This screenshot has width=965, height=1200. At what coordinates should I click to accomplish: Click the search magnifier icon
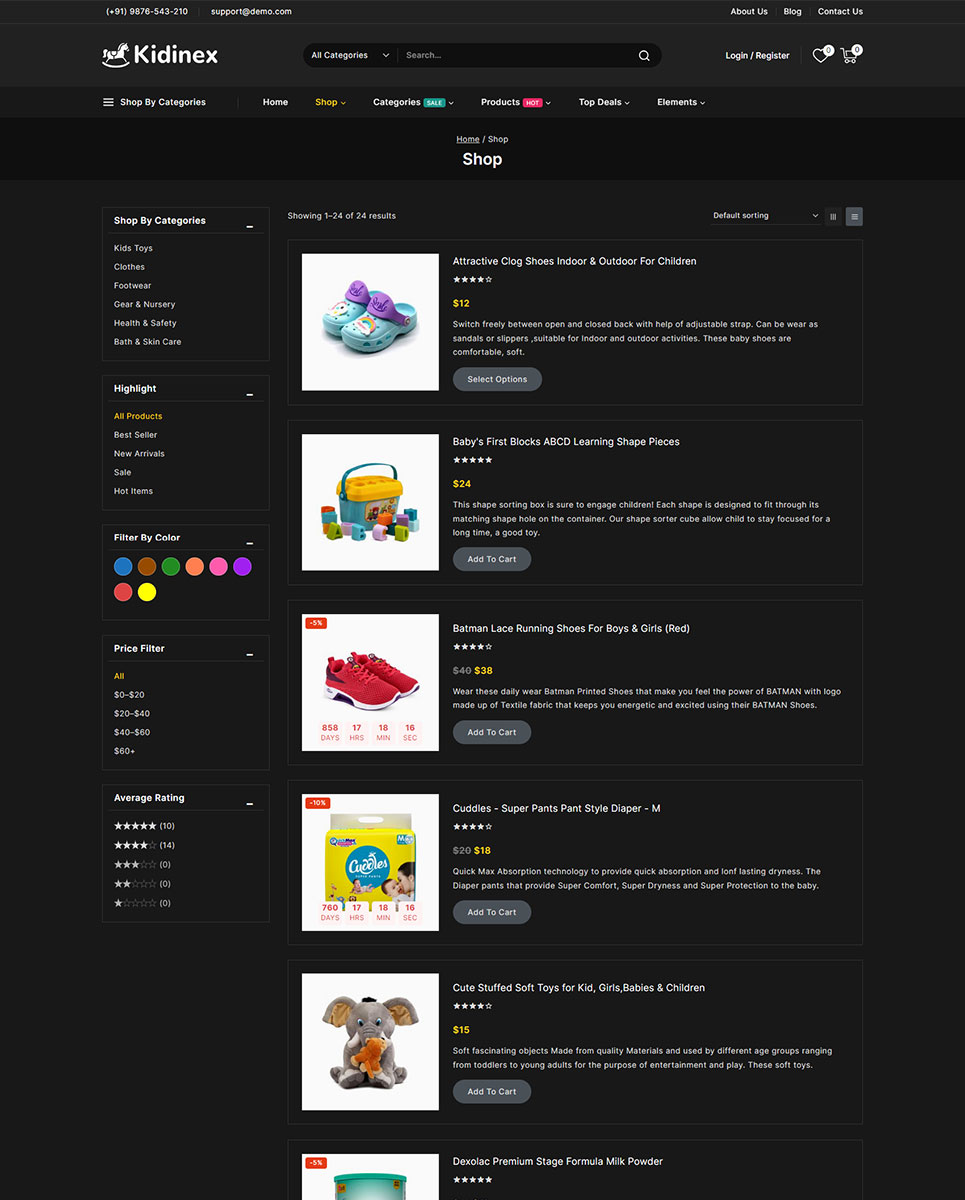(x=644, y=56)
